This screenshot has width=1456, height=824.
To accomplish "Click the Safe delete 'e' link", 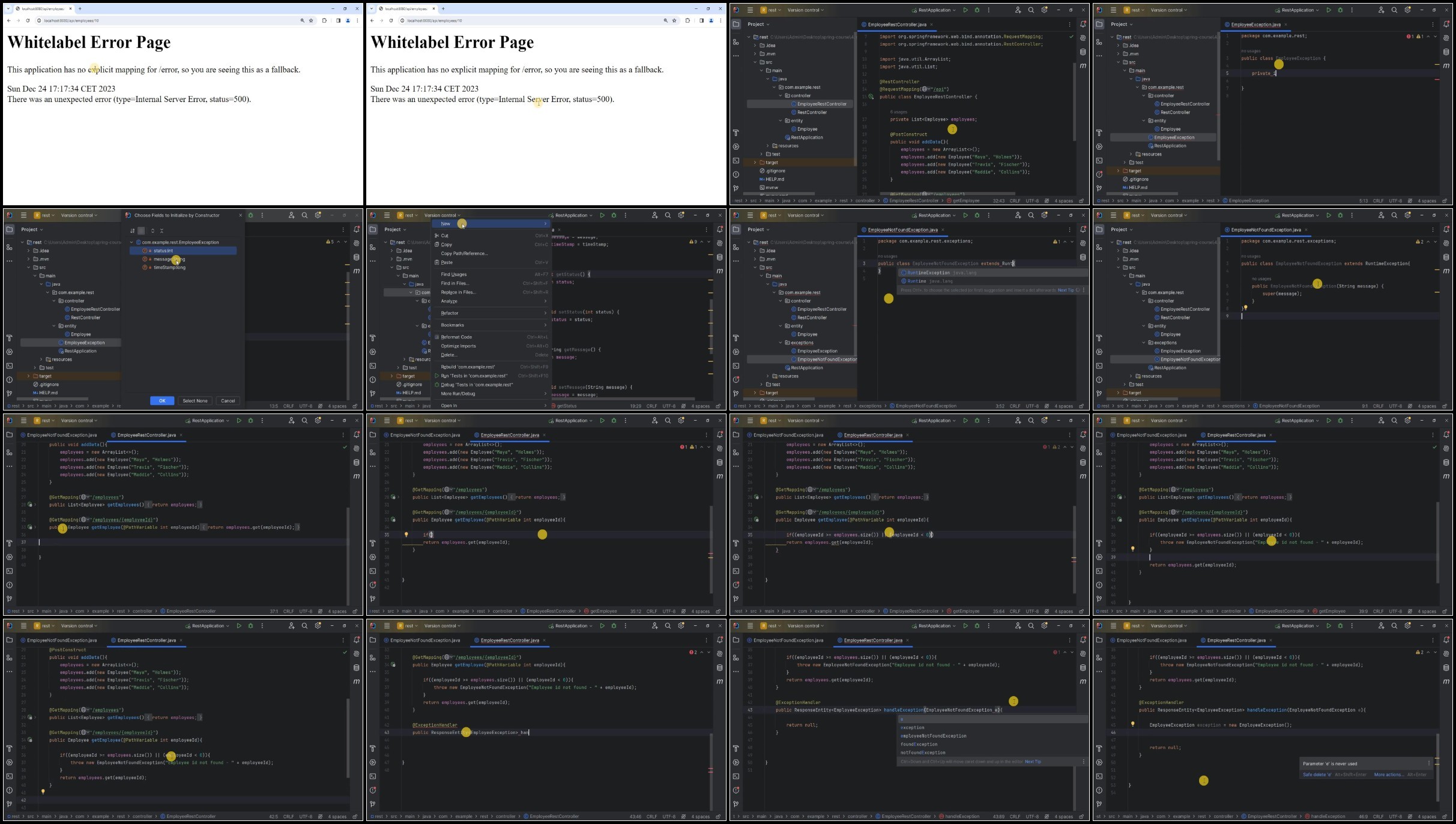I will coord(1317,775).
